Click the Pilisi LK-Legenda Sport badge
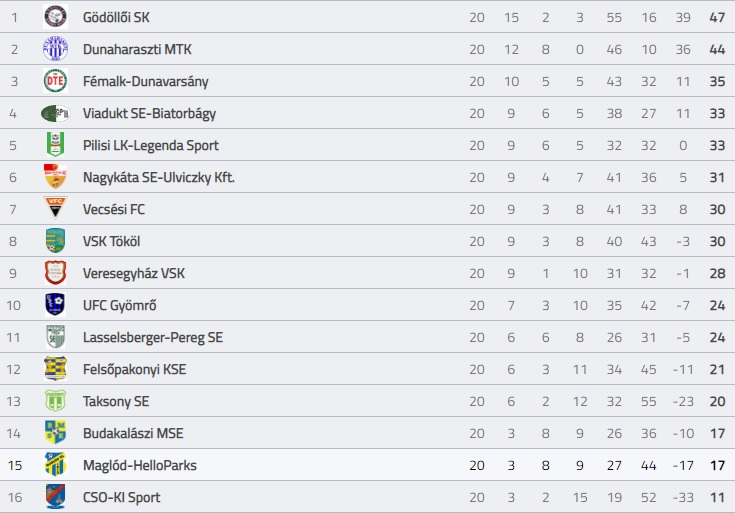 (x=55, y=145)
